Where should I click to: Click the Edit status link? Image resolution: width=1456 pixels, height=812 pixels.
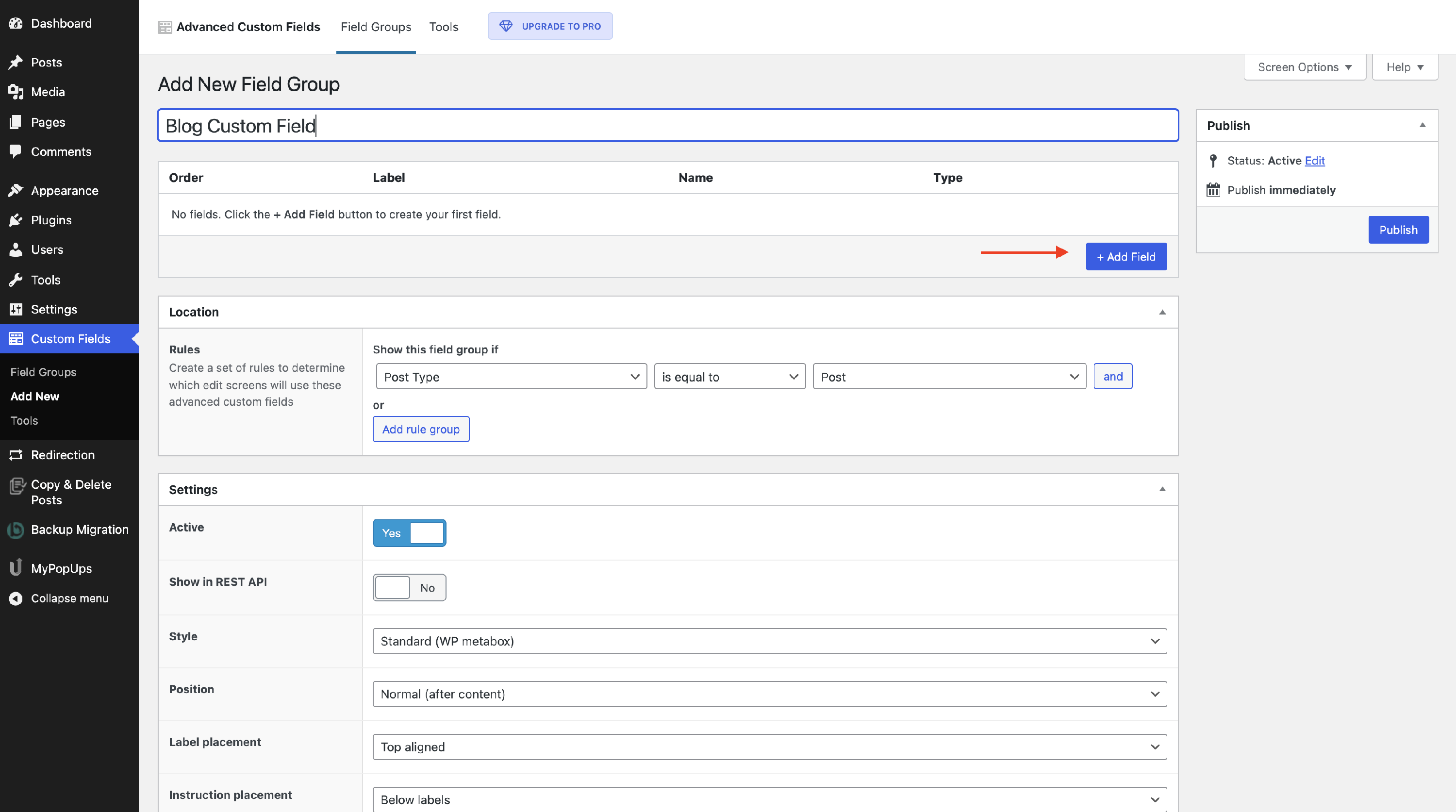click(1314, 161)
